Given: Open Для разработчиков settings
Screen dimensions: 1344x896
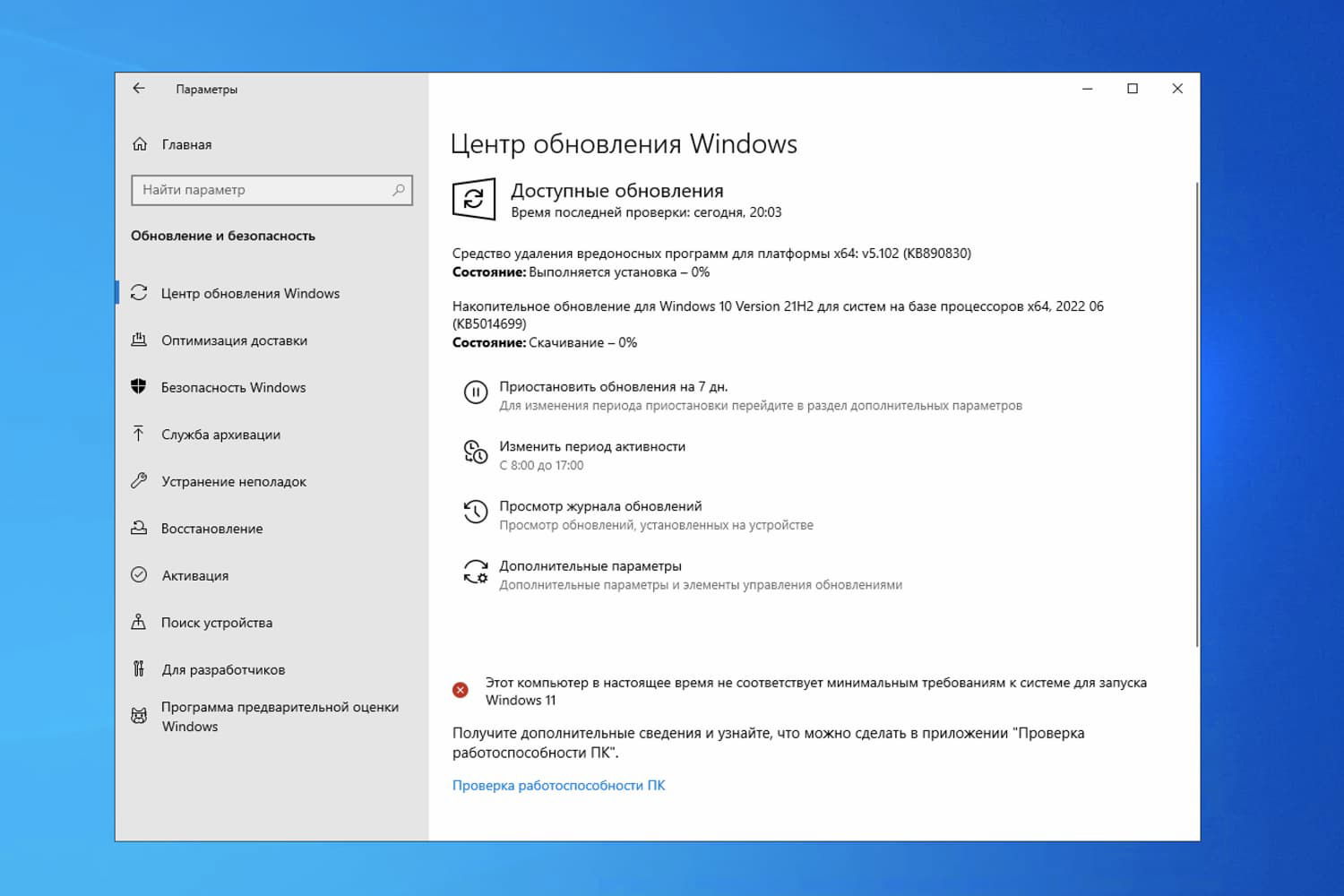Looking at the screenshot, I should (x=222, y=669).
